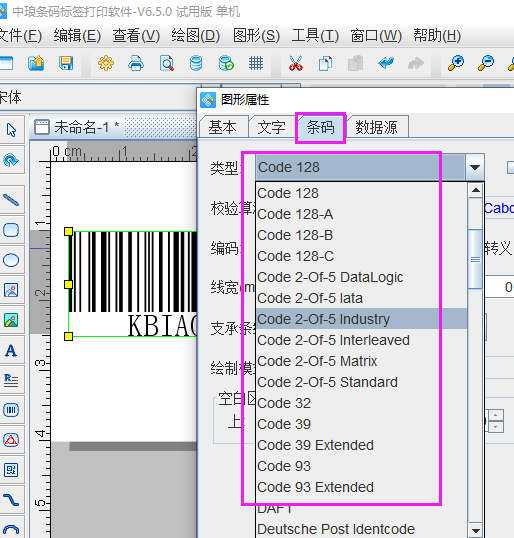Zoom in using magnifier plus icon
514x538 pixels.
pos(456,63)
